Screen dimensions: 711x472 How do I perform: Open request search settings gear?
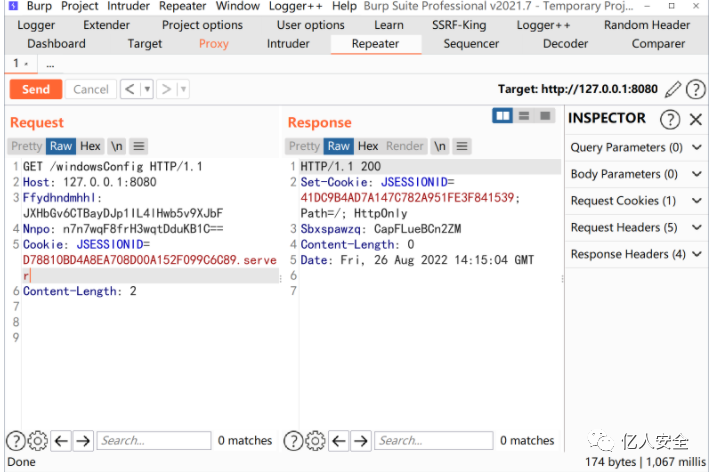coord(38,440)
